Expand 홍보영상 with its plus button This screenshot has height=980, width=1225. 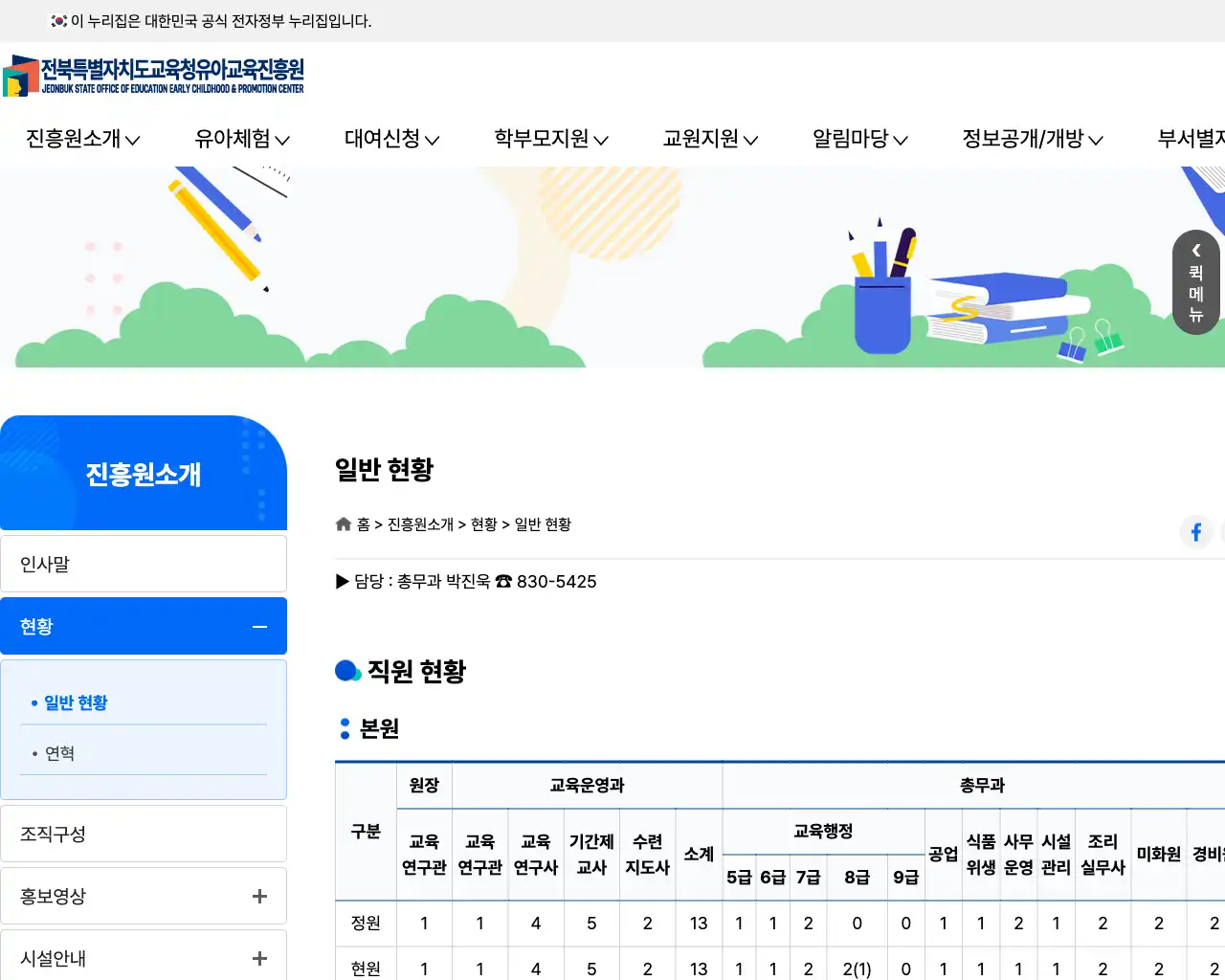pos(259,896)
